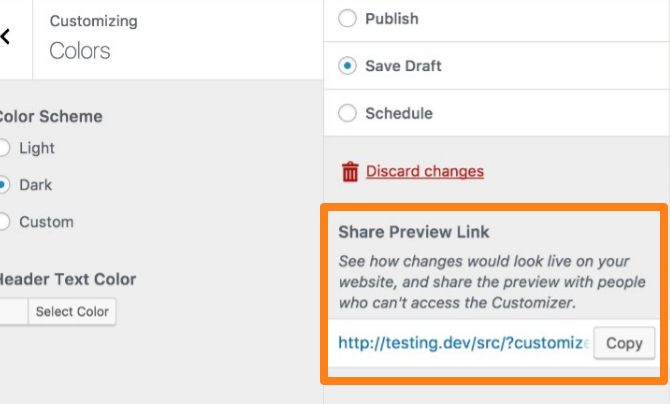Image resolution: width=670 pixels, height=404 pixels.
Task: Select the Publish radio button
Action: tap(347, 18)
